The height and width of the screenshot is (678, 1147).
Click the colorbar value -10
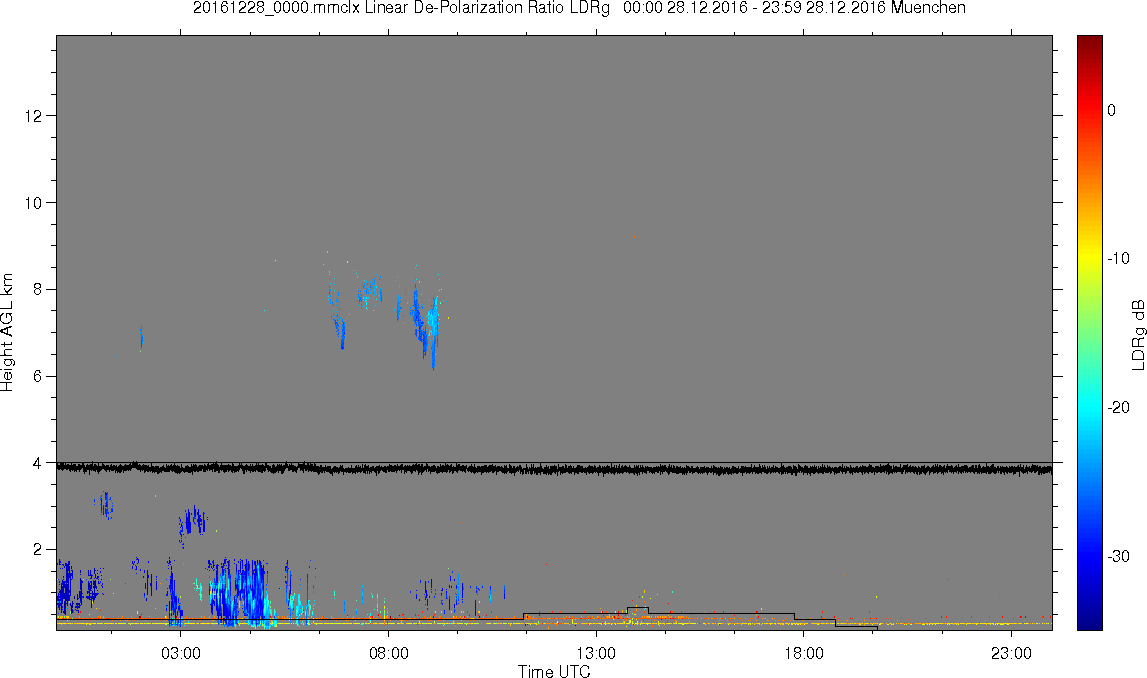(x=1118, y=258)
